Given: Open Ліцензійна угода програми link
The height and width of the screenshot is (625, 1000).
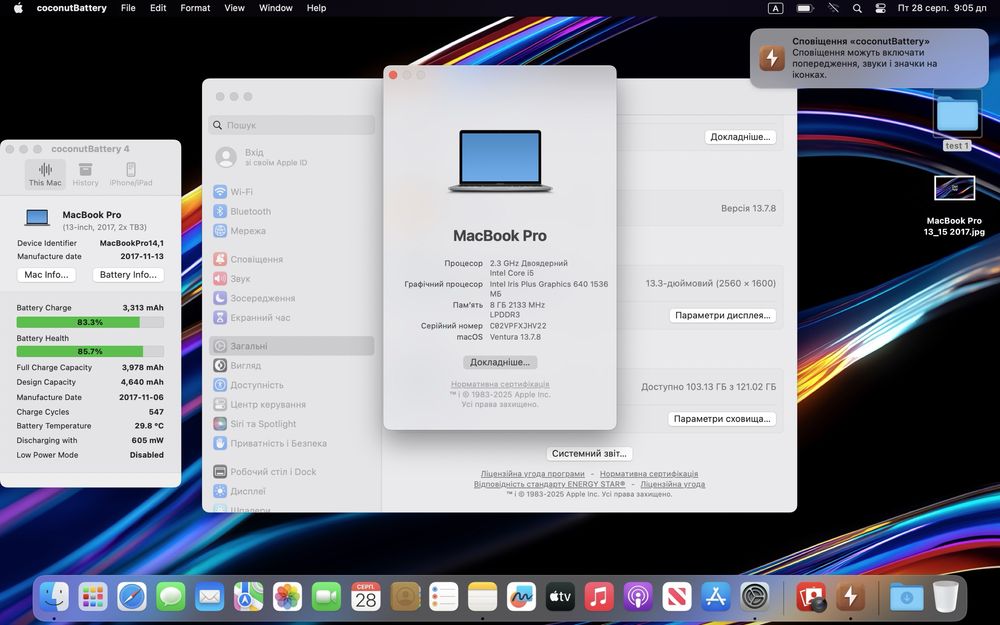Looking at the screenshot, I should click(533, 474).
